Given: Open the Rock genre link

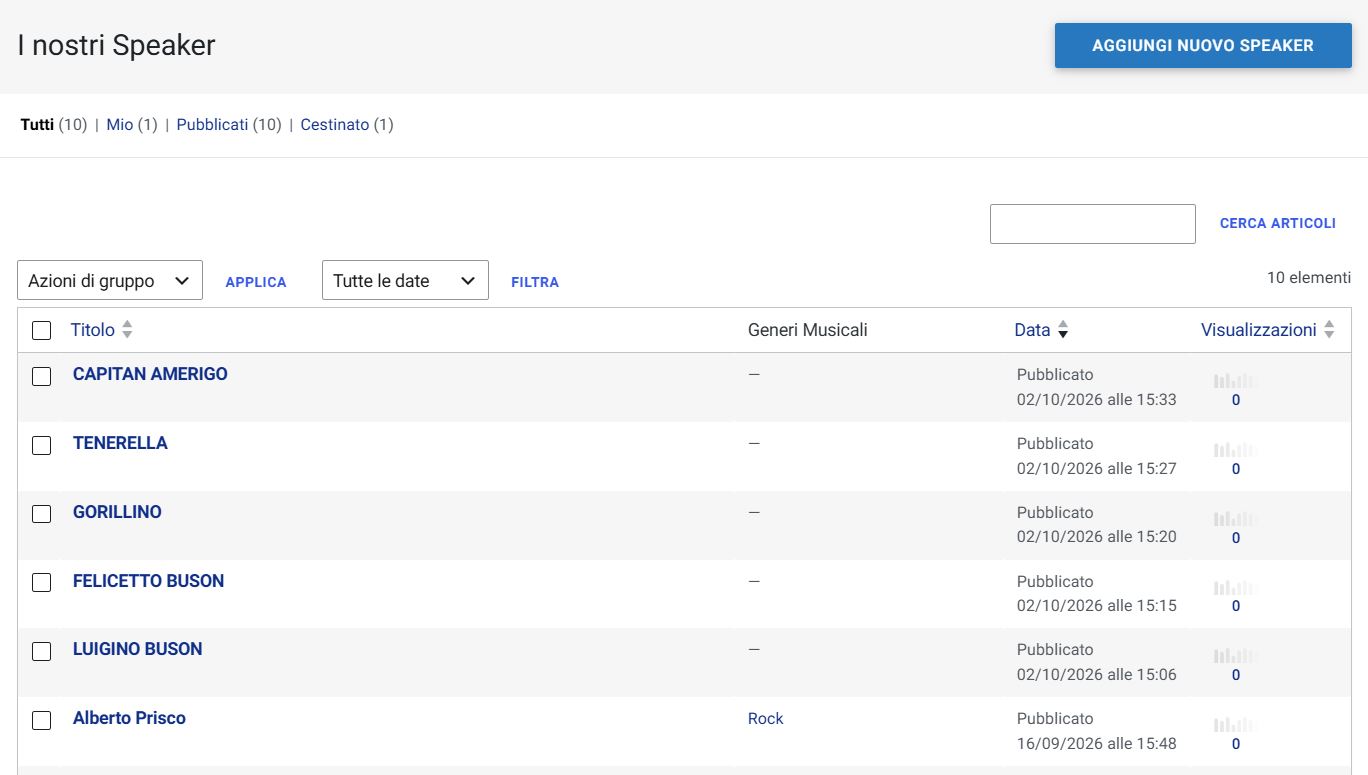Looking at the screenshot, I should pos(765,718).
